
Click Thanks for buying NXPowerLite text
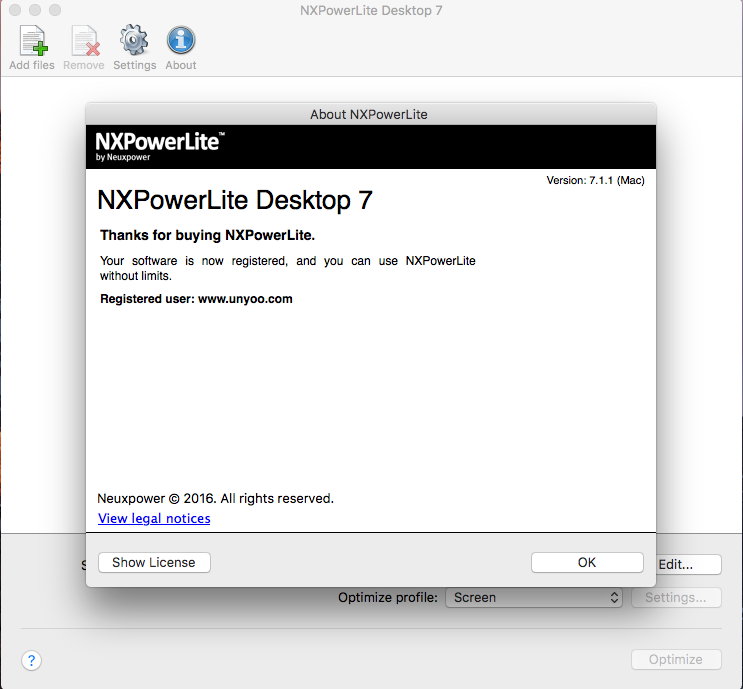pos(208,235)
